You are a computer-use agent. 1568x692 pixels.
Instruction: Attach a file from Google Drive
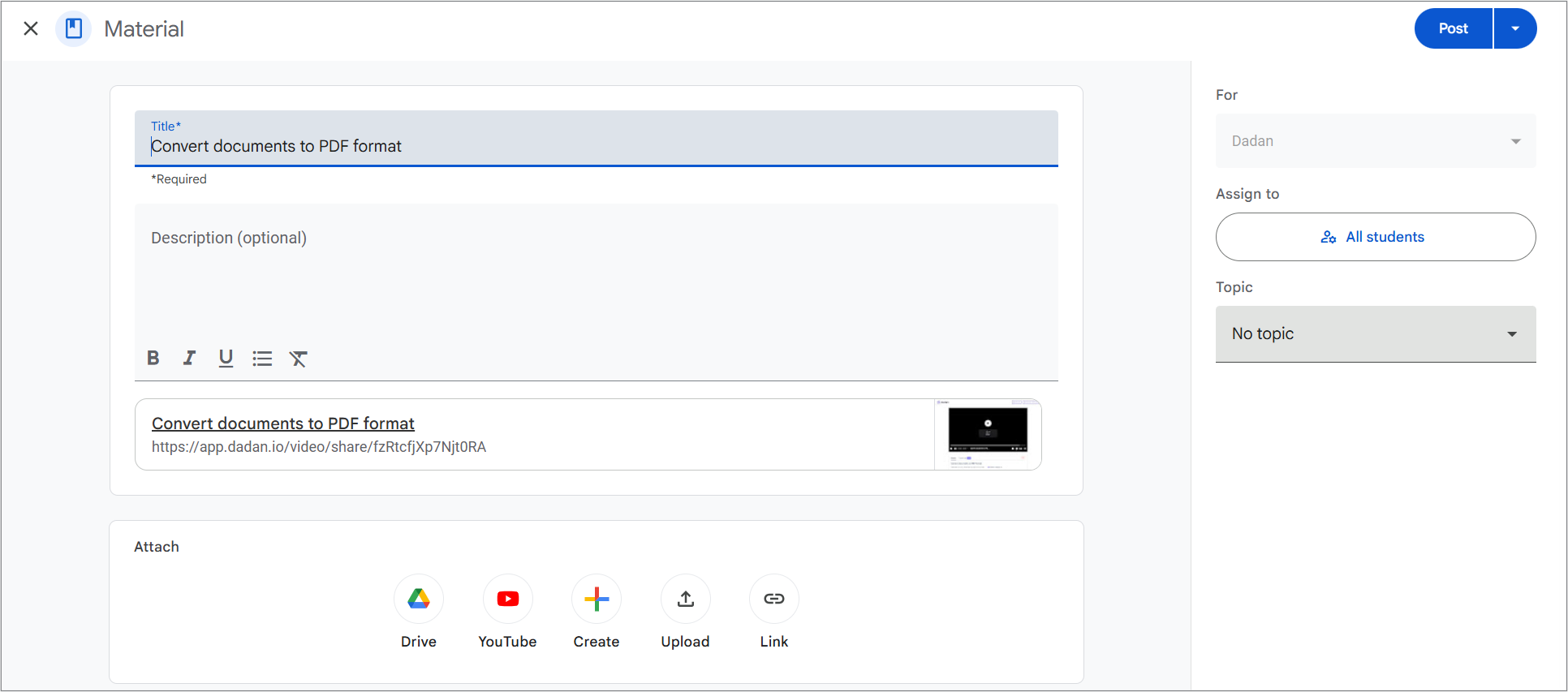[419, 599]
